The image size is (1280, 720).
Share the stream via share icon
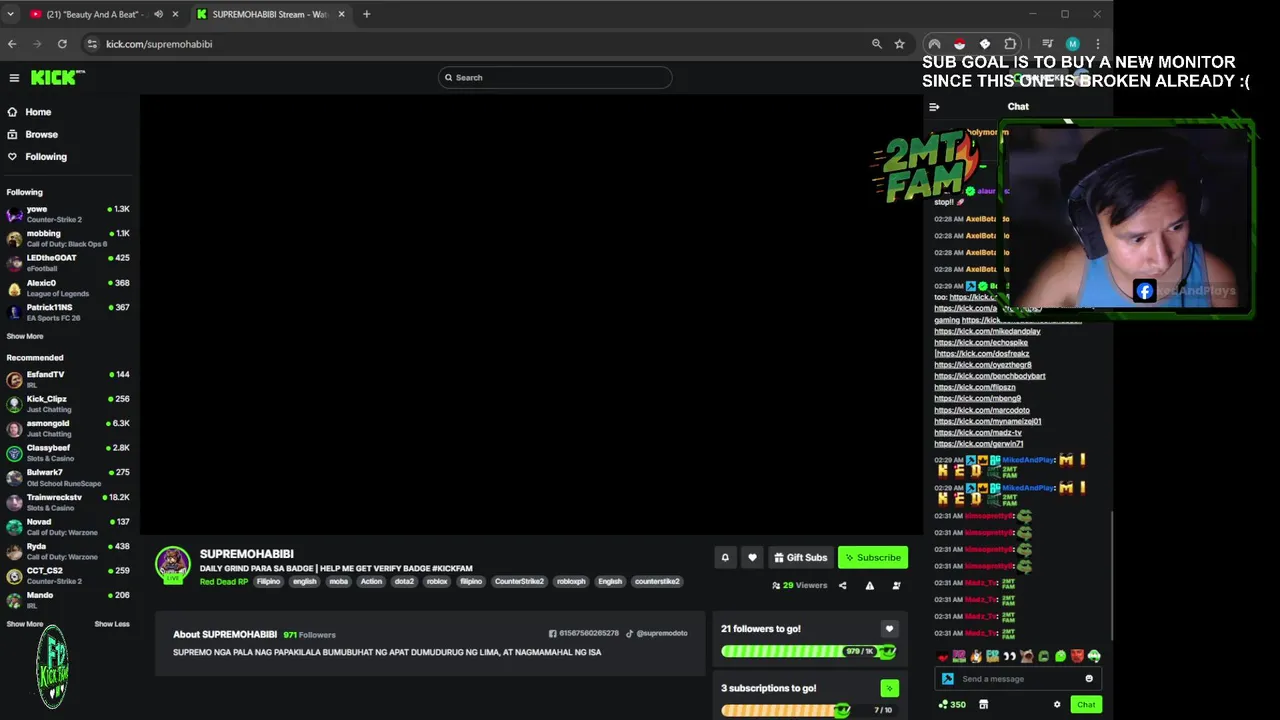(x=842, y=586)
